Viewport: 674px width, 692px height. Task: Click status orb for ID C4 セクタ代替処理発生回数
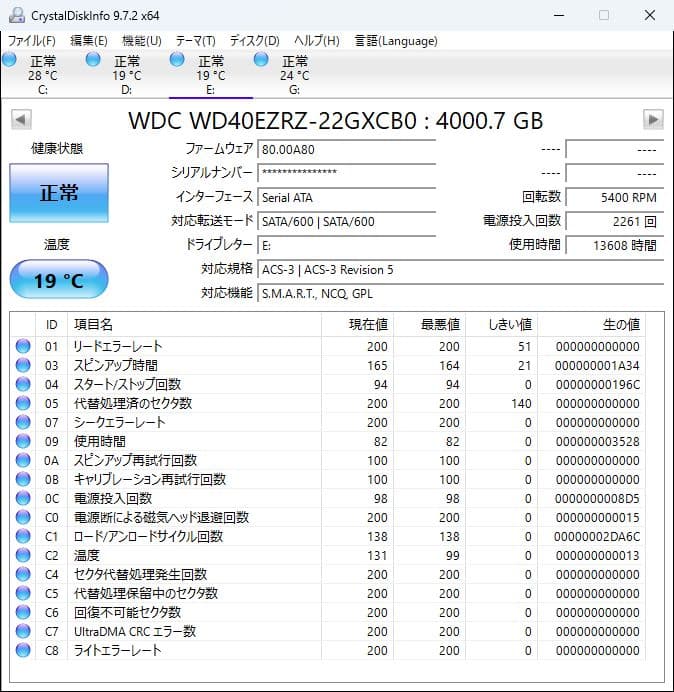(x=23, y=574)
